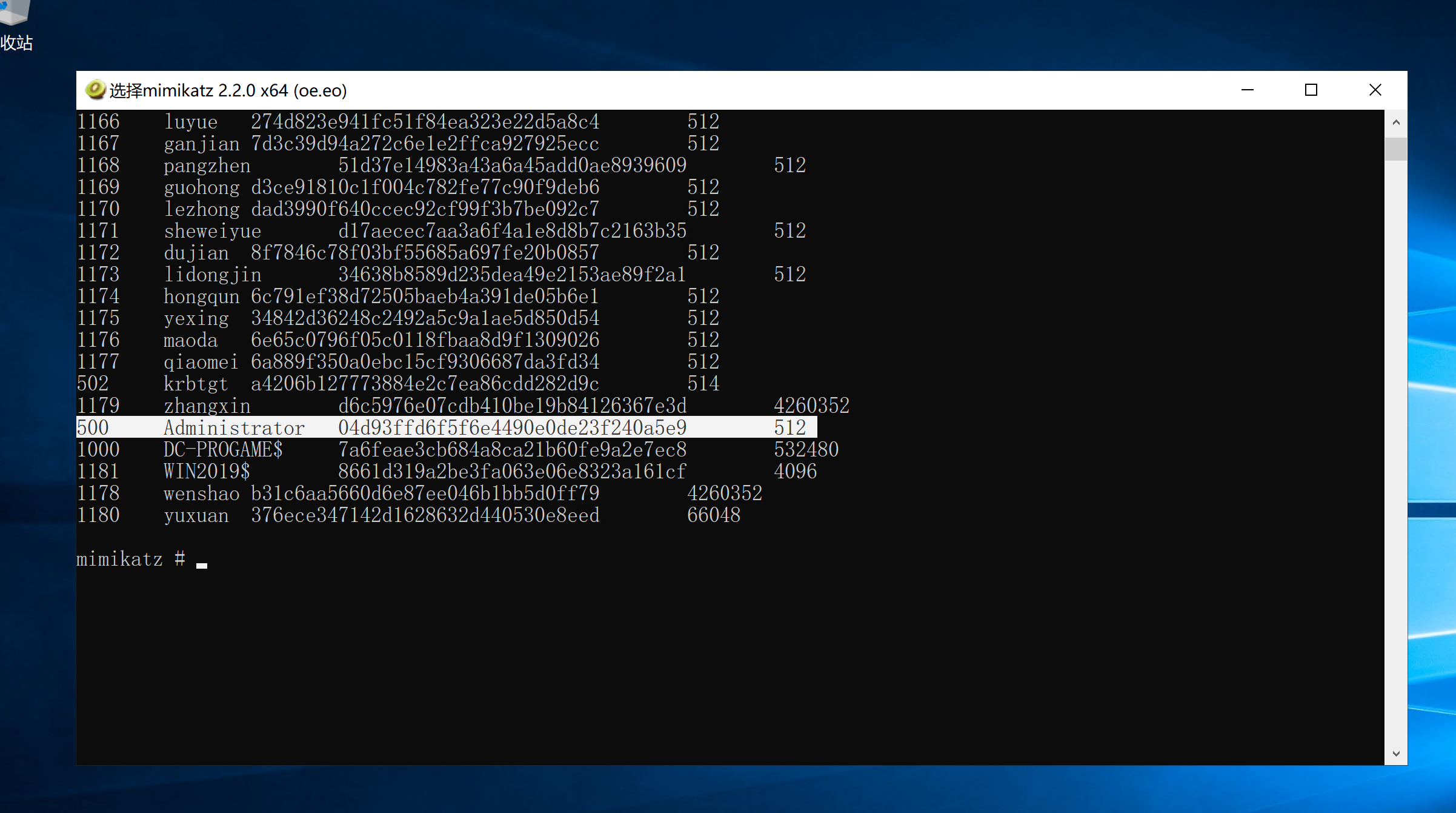Click the scrollbar up arrow
This screenshot has height=813, width=1456.
click(x=1396, y=122)
